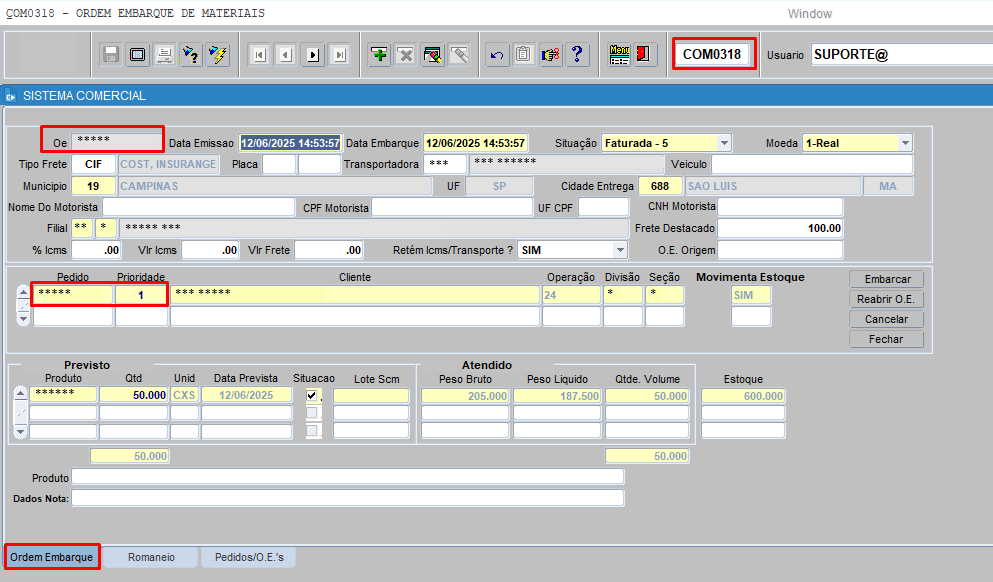Open the Situação dropdown showing Faturada - 5
The height and width of the screenshot is (582, 993).
724,143
